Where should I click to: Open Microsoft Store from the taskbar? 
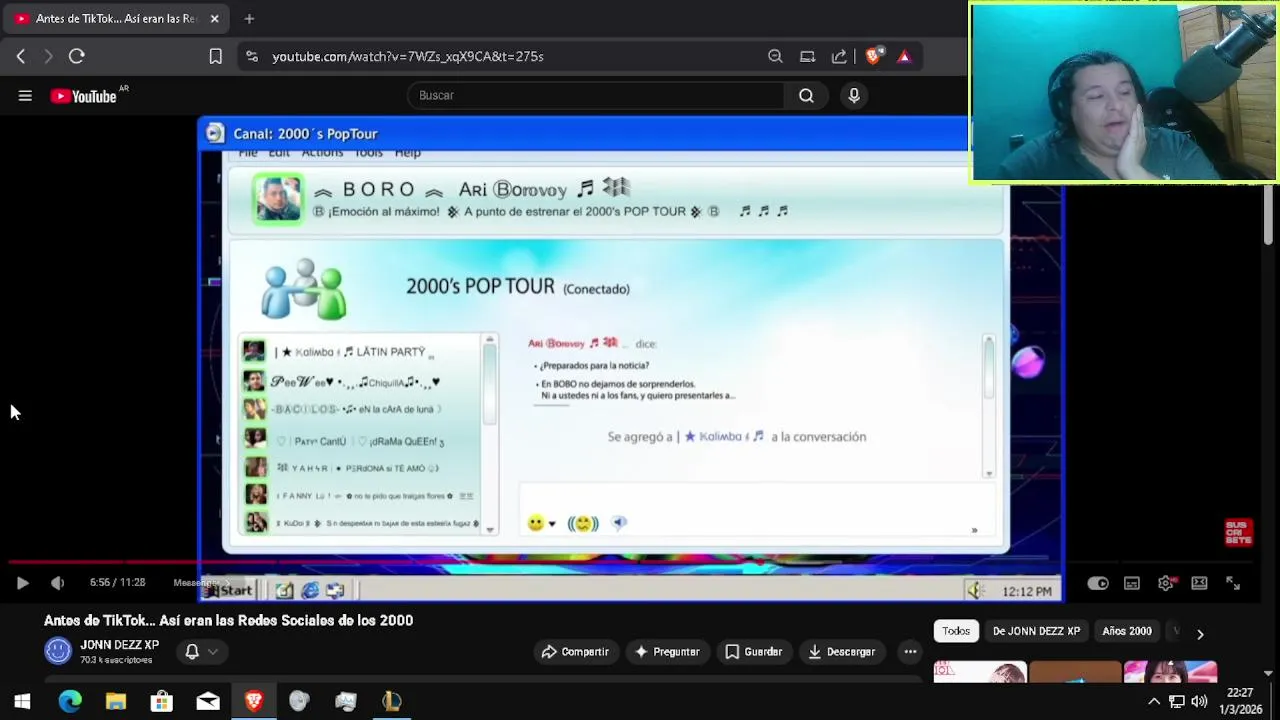pyautogui.click(x=161, y=702)
